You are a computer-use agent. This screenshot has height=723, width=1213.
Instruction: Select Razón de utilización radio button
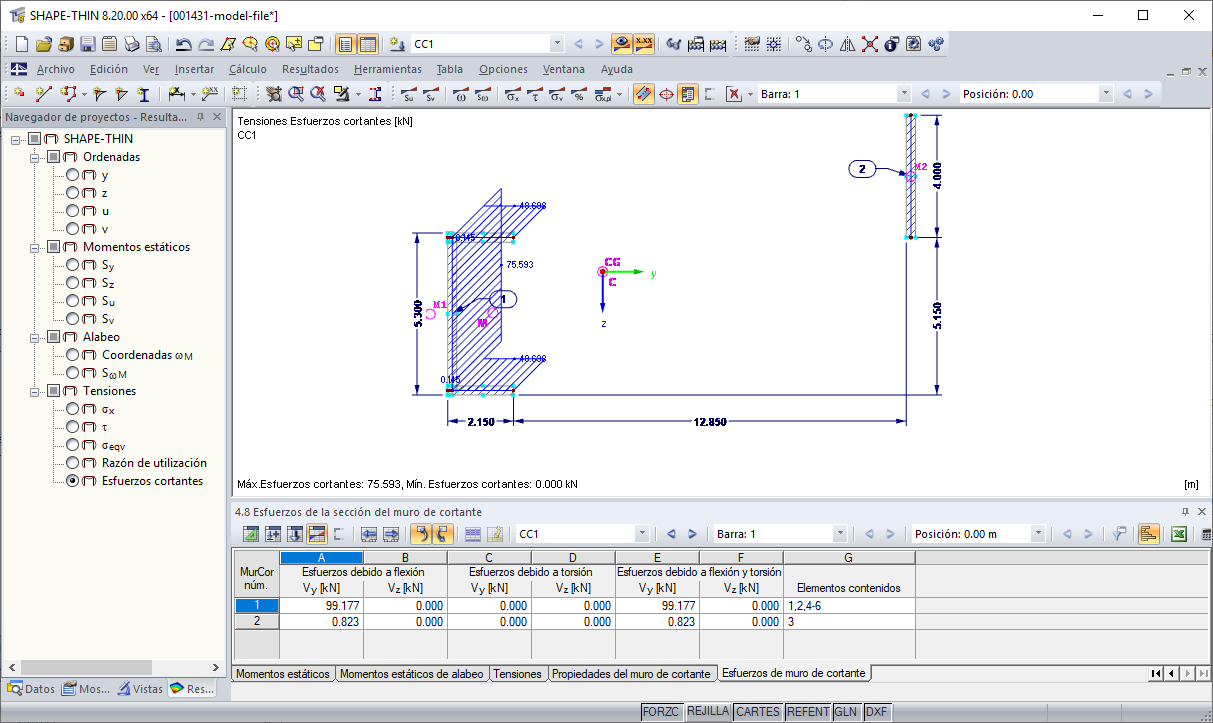pos(72,463)
